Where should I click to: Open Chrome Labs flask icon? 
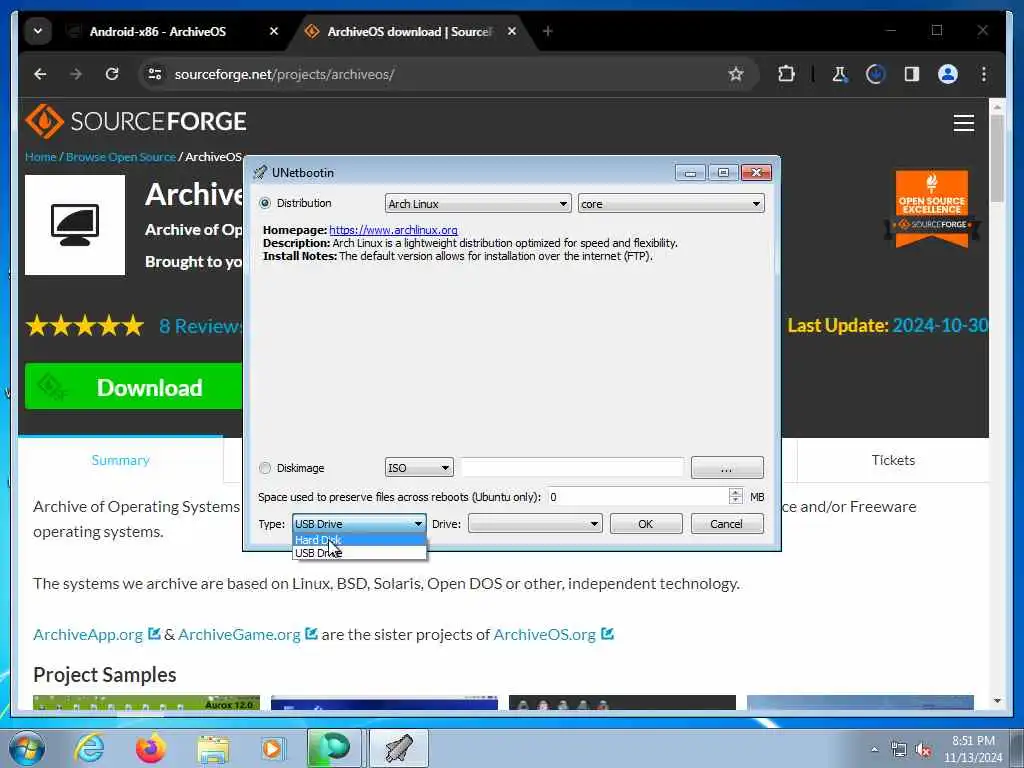click(x=840, y=74)
